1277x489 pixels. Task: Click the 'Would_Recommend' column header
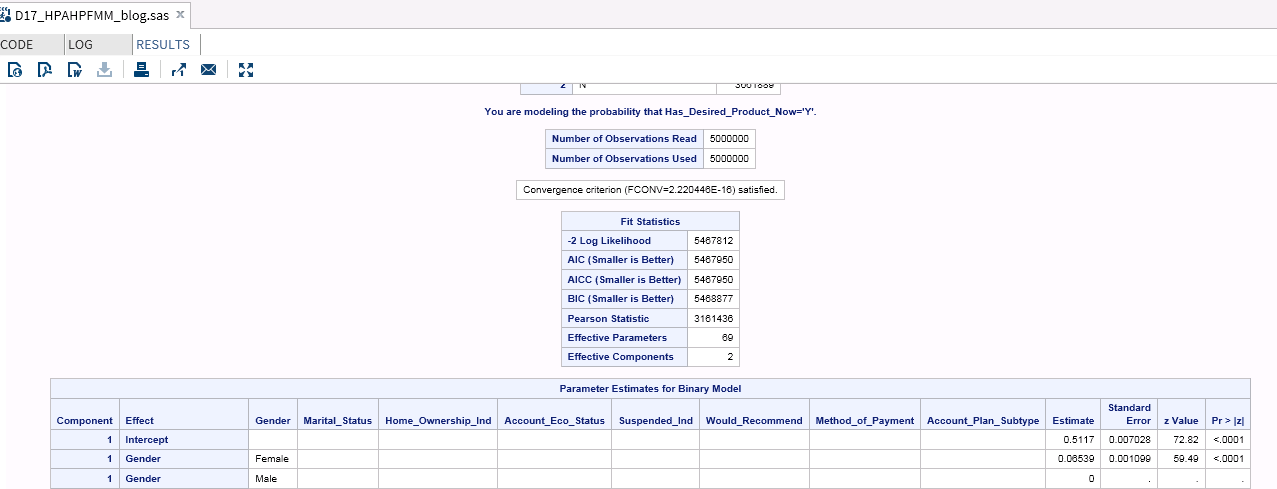coord(754,420)
